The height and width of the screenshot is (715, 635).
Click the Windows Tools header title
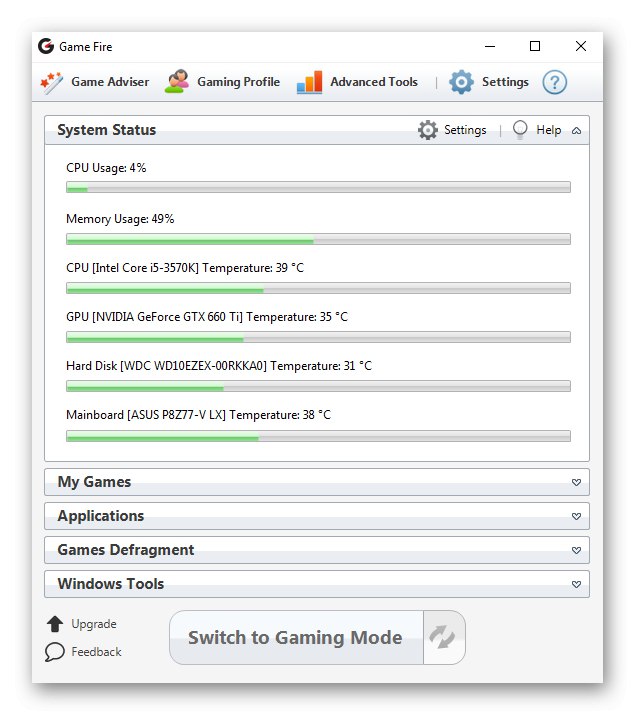click(111, 584)
